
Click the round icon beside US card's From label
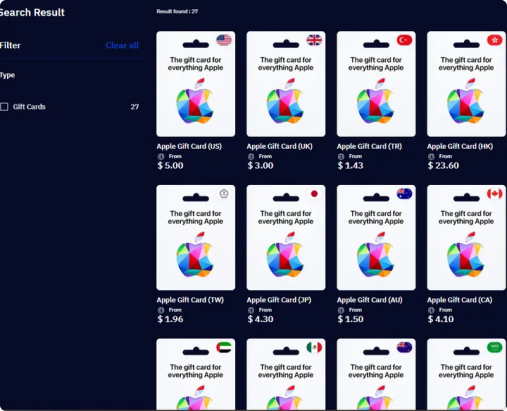(x=161, y=156)
